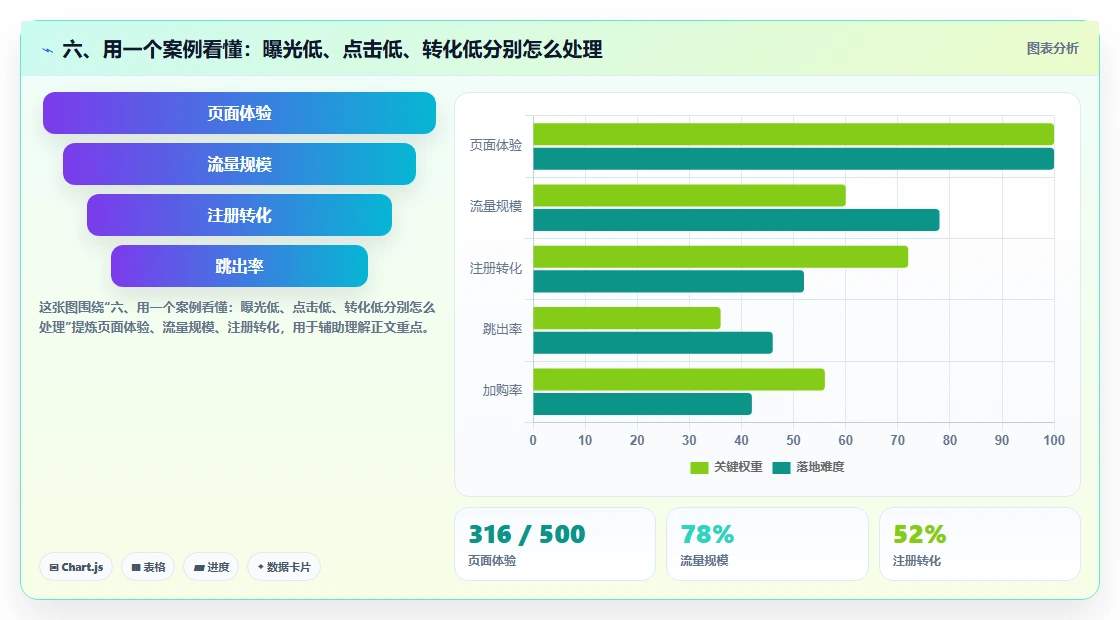Click the teal 流量规模 bar

(736, 220)
